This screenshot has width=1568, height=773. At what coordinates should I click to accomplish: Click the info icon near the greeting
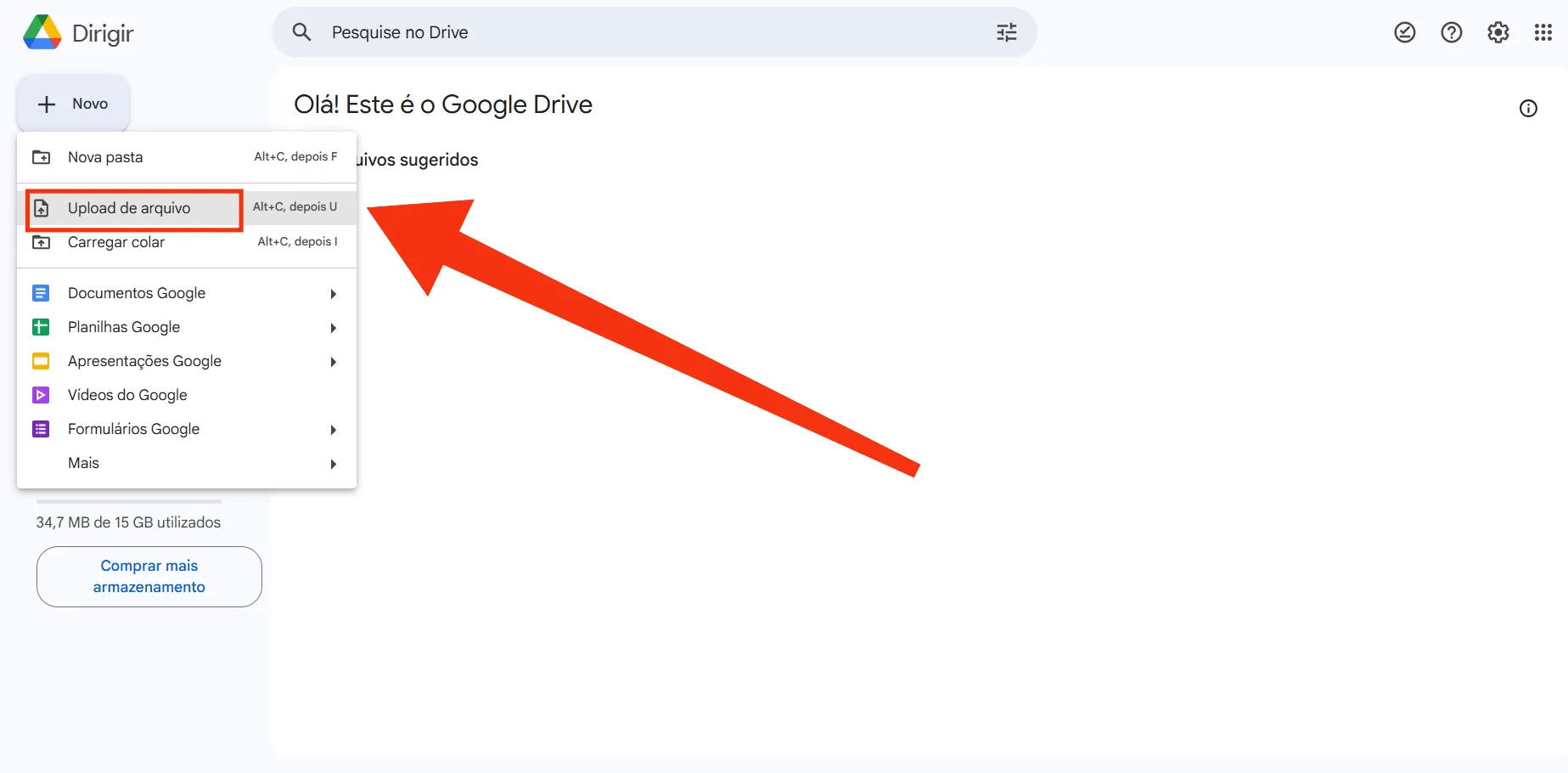coord(1528,108)
